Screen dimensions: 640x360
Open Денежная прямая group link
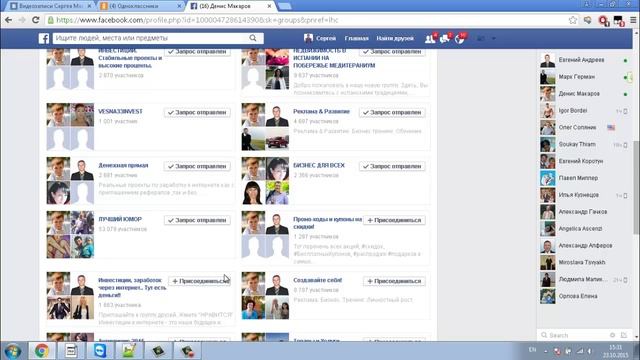[x=123, y=165]
